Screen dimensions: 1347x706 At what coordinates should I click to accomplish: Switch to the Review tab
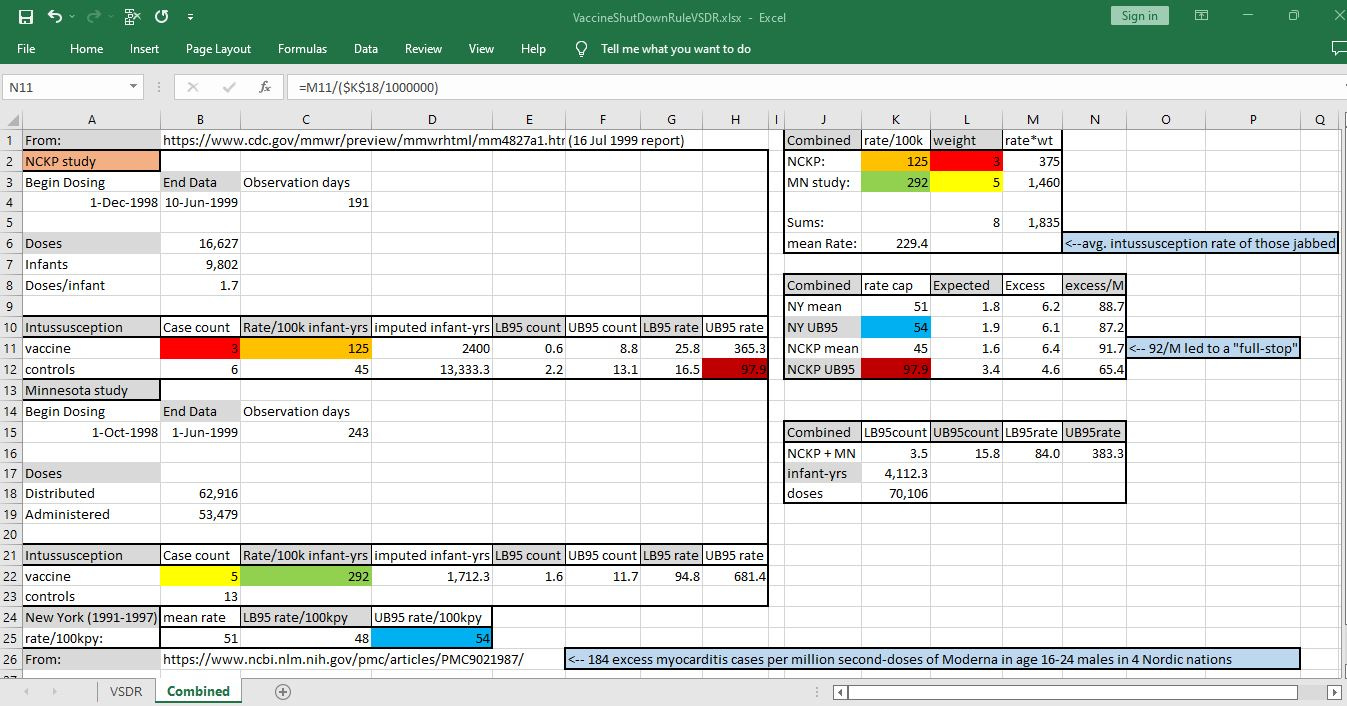(423, 49)
